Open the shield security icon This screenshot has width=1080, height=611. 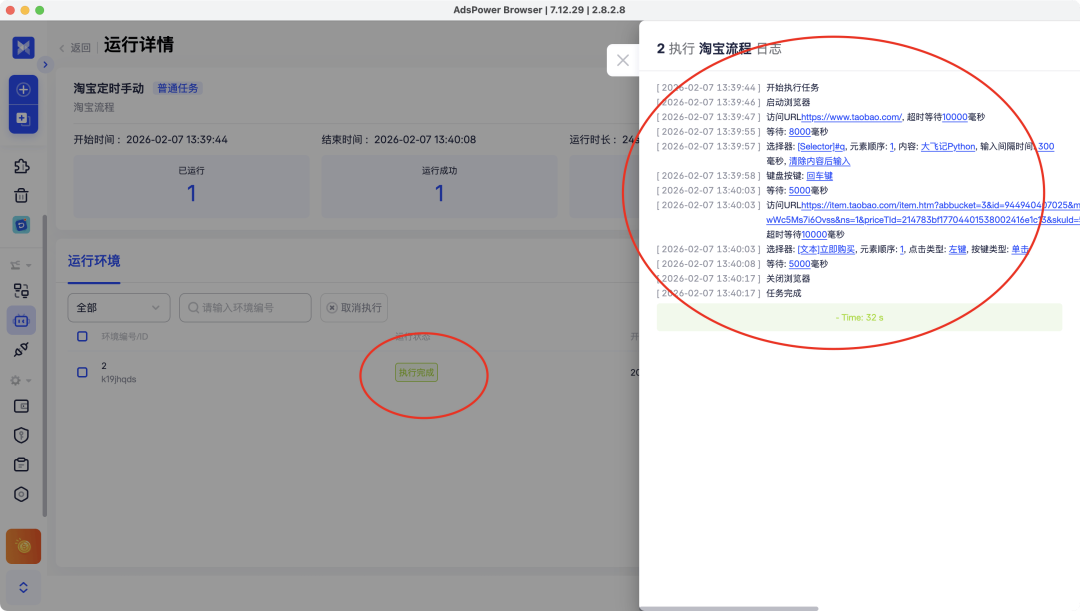tap(21, 435)
